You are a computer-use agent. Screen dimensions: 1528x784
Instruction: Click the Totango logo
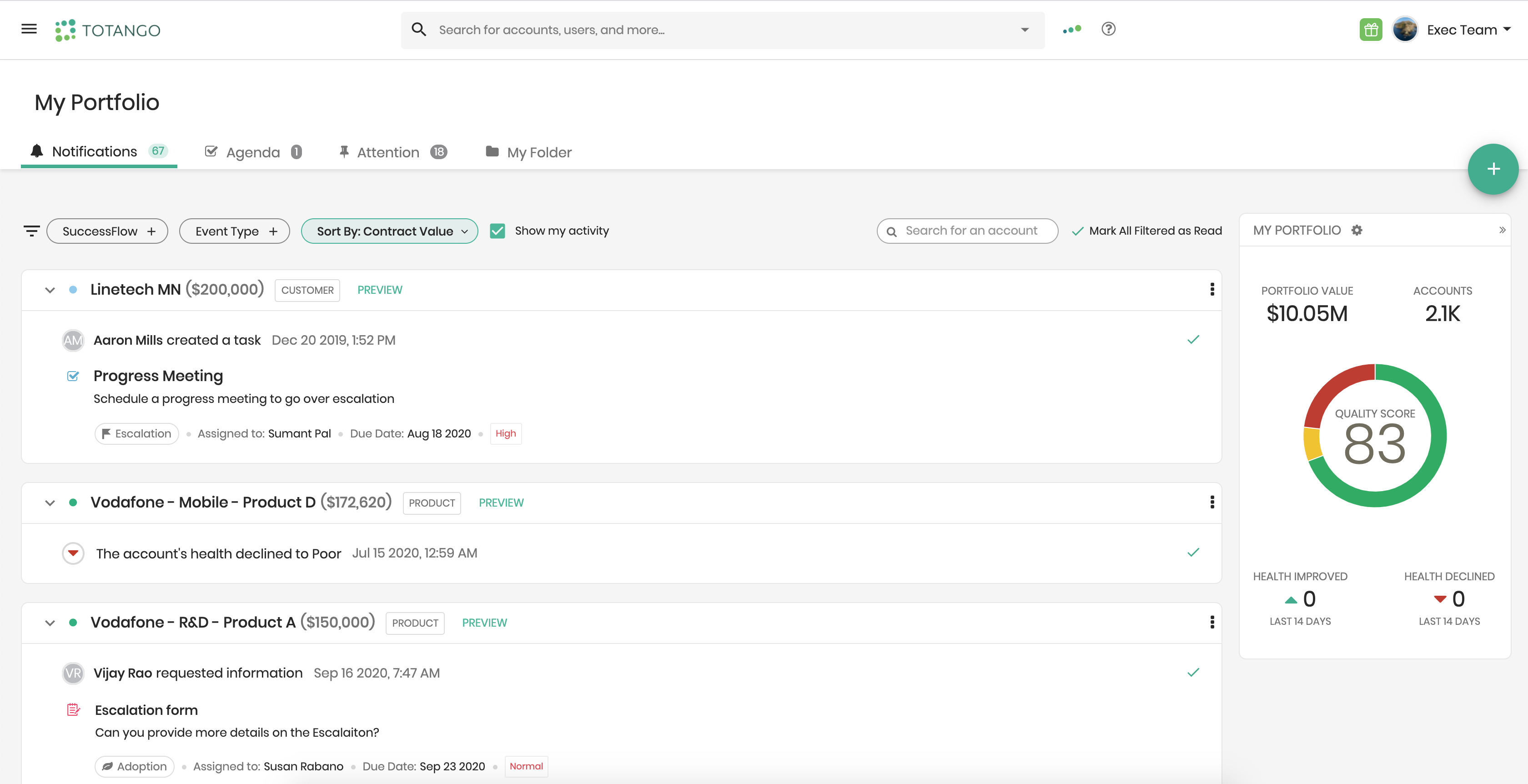(107, 30)
